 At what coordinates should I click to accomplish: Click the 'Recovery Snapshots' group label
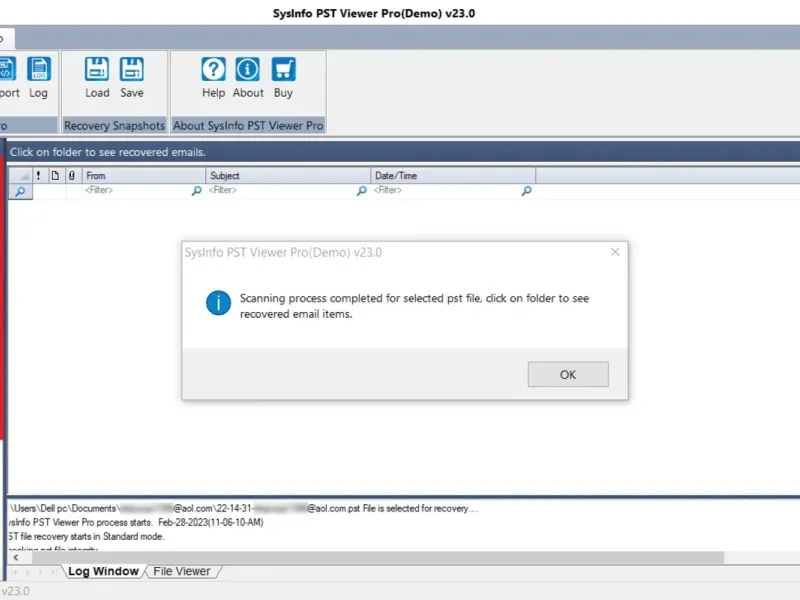(114, 126)
